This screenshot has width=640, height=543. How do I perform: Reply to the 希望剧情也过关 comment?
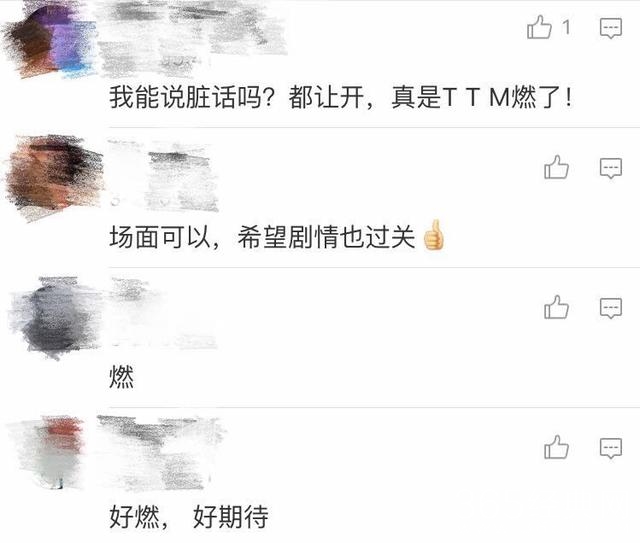pos(611,168)
